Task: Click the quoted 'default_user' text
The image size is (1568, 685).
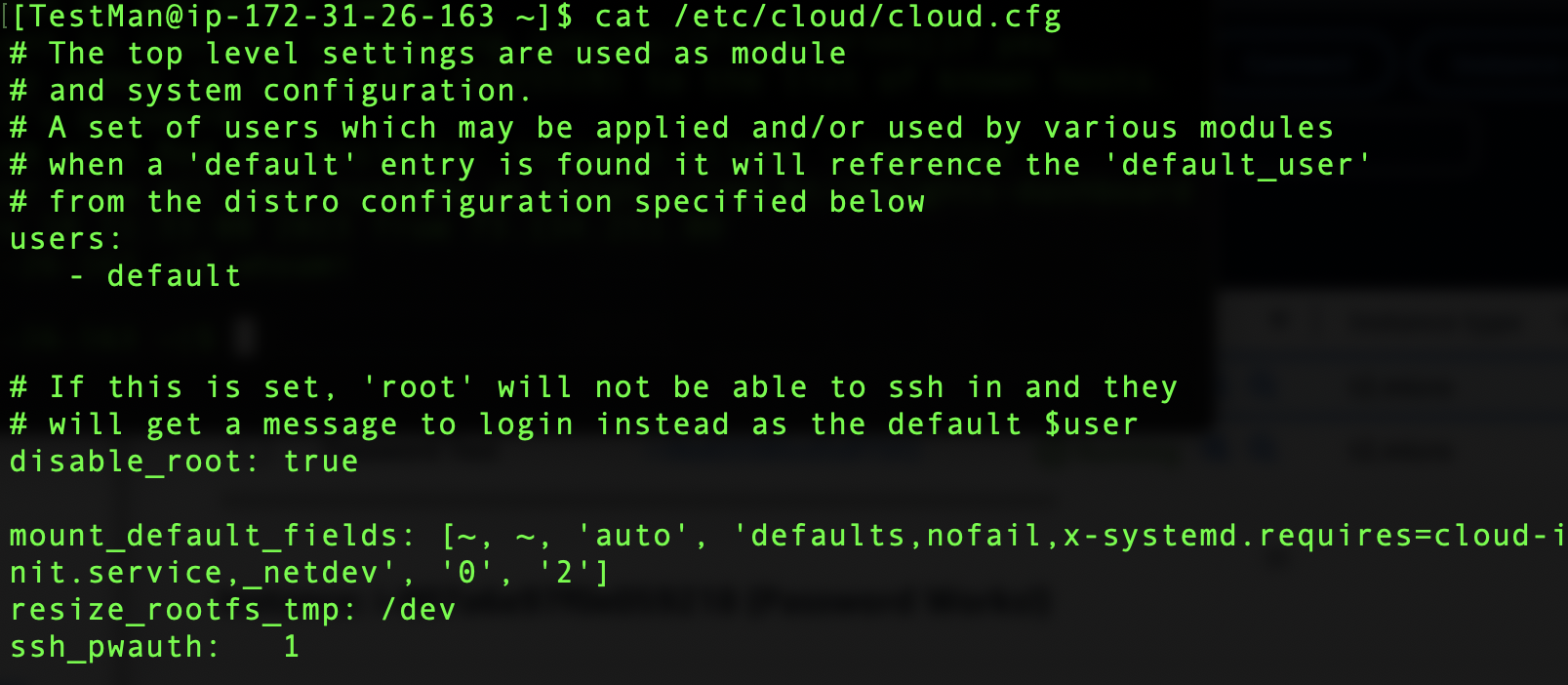Action: click(1237, 165)
